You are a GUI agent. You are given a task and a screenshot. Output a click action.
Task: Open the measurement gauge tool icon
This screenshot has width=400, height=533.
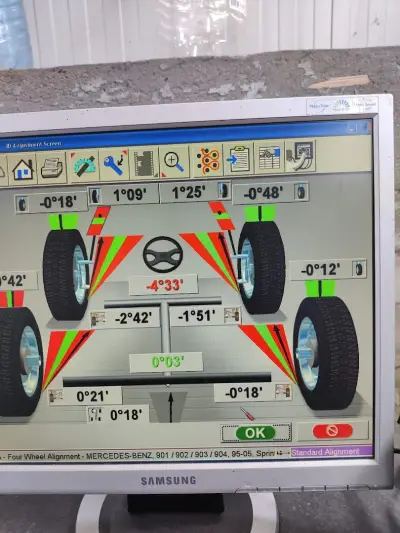(x=84, y=165)
